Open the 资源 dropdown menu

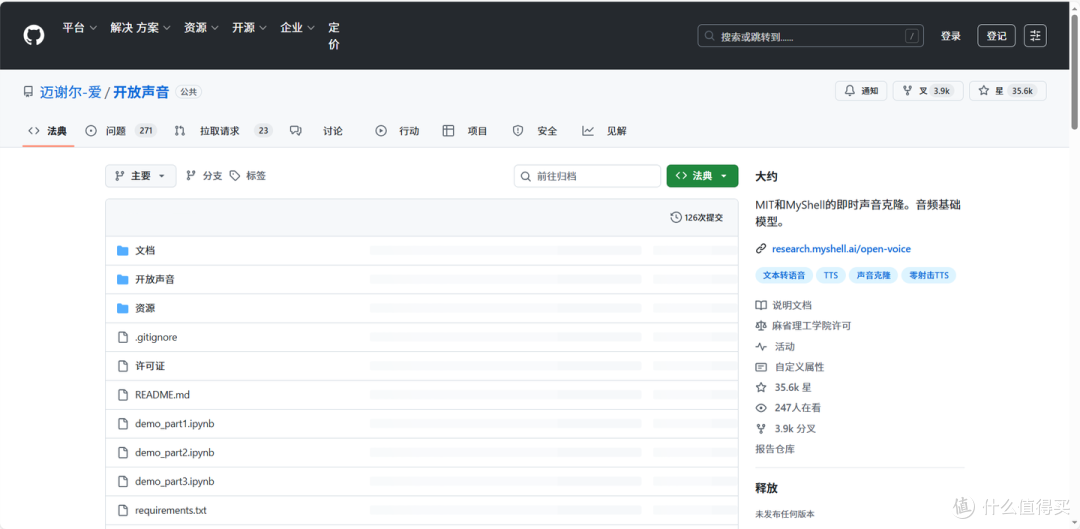coord(201,28)
